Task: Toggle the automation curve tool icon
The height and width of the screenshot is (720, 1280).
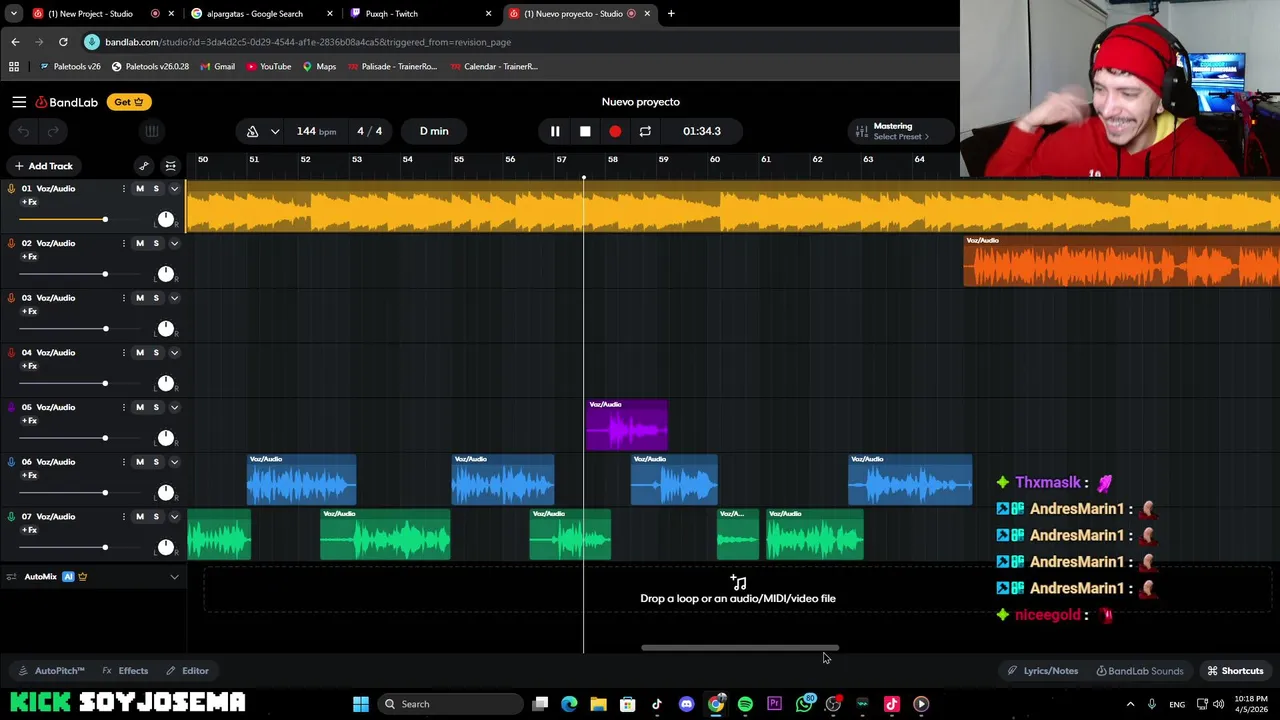Action: click(144, 166)
